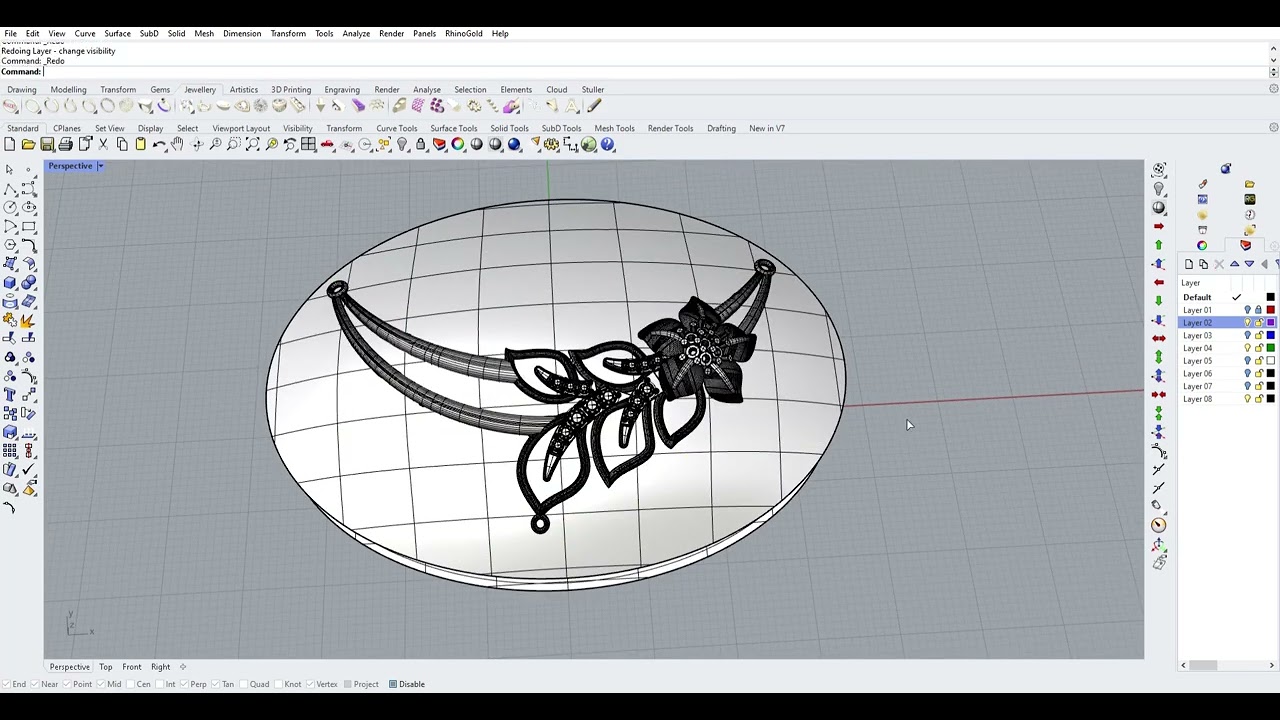This screenshot has height=720, width=1280.
Task: Click the New file icon in Standard toolbar
Action: (x=9, y=144)
